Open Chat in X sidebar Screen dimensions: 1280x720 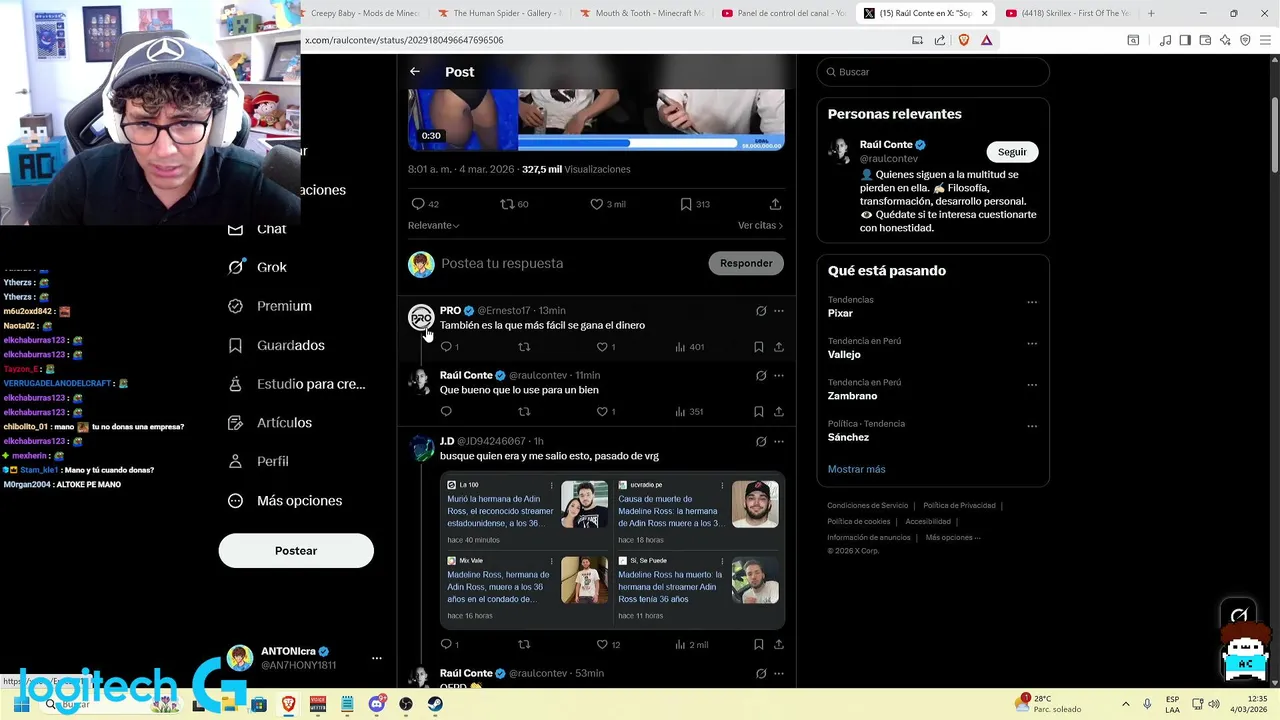[x=257, y=229]
